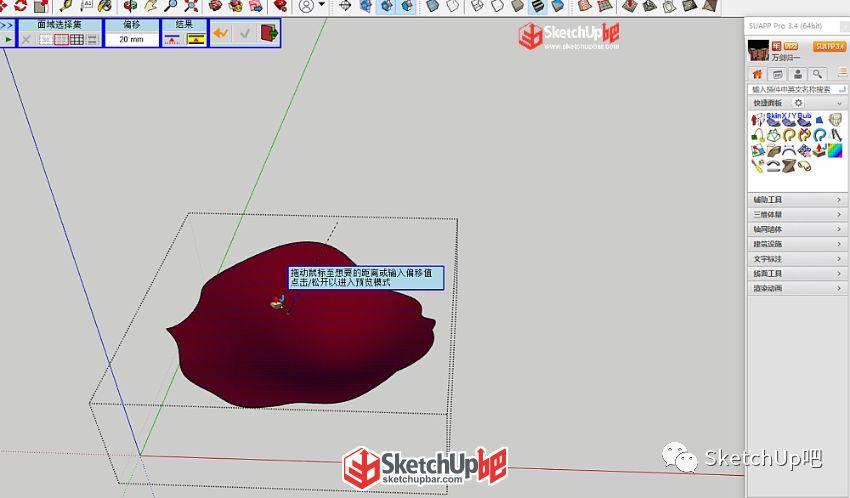Switch to Wireframe face style
This screenshot has height=498, width=850.
click(x=477, y=5)
